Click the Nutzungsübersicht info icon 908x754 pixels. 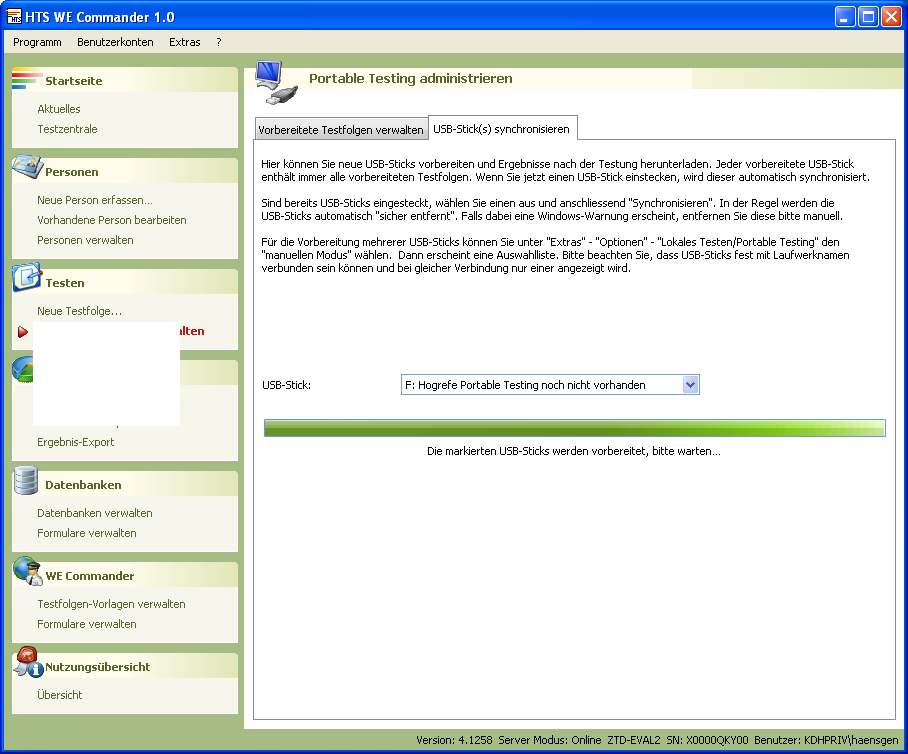pyautogui.click(x=27, y=664)
